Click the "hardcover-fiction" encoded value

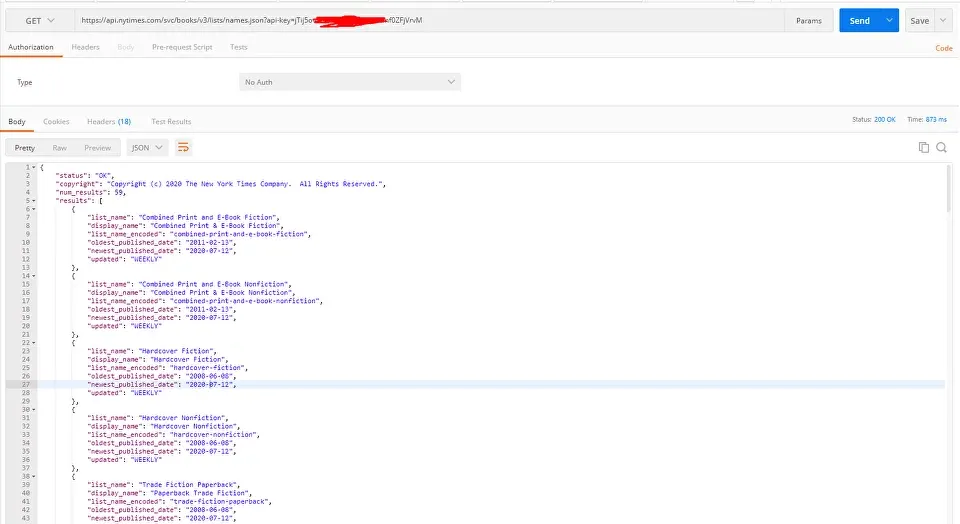(x=208, y=368)
